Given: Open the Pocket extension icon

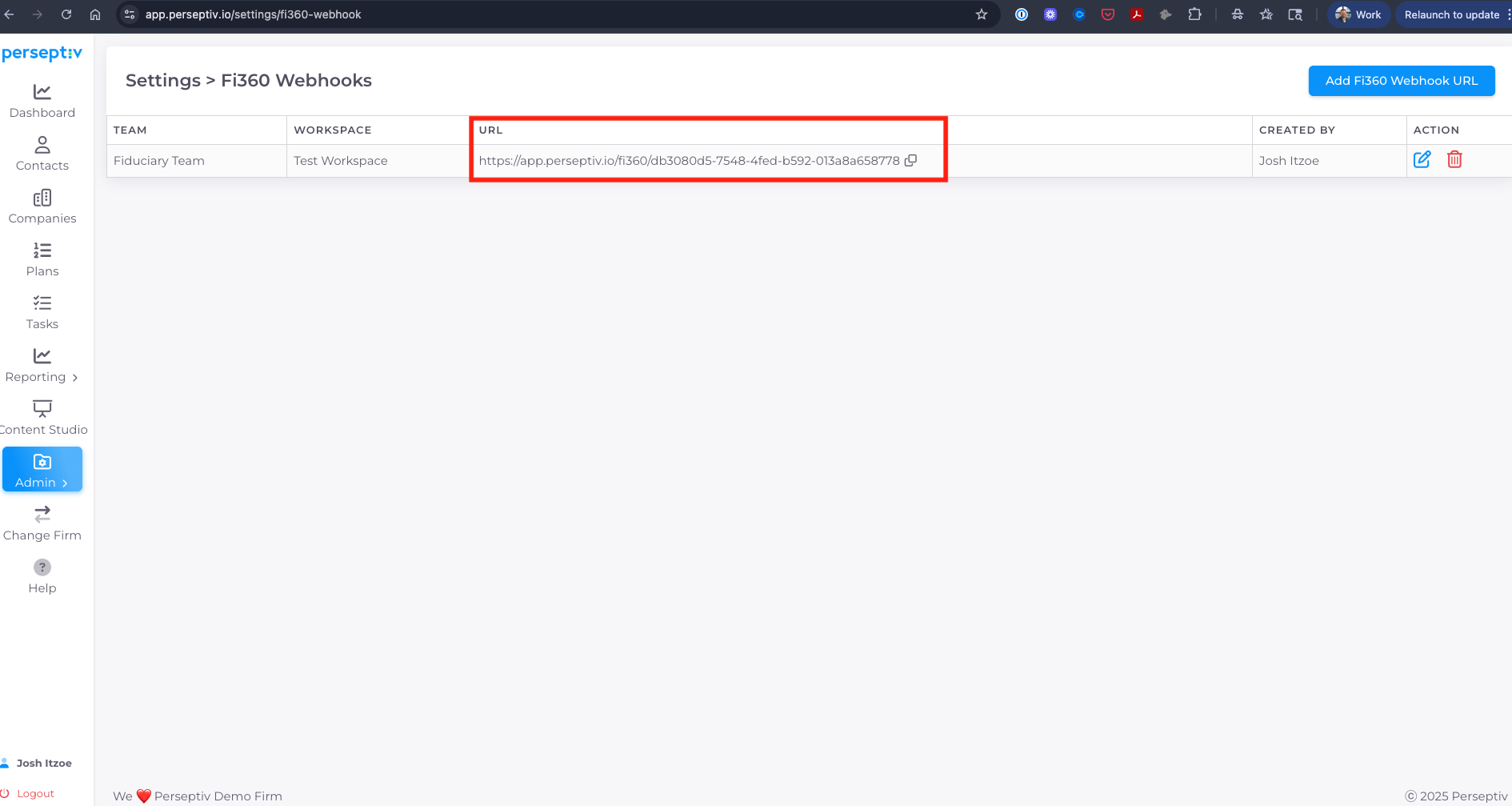Looking at the screenshot, I should pyautogui.click(x=1108, y=14).
